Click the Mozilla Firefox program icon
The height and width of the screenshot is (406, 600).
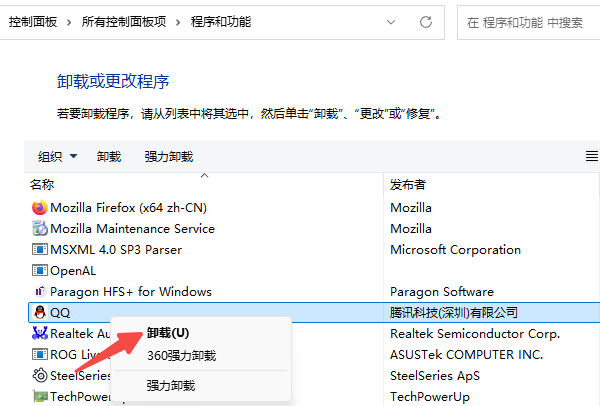pyautogui.click(x=40, y=208)
